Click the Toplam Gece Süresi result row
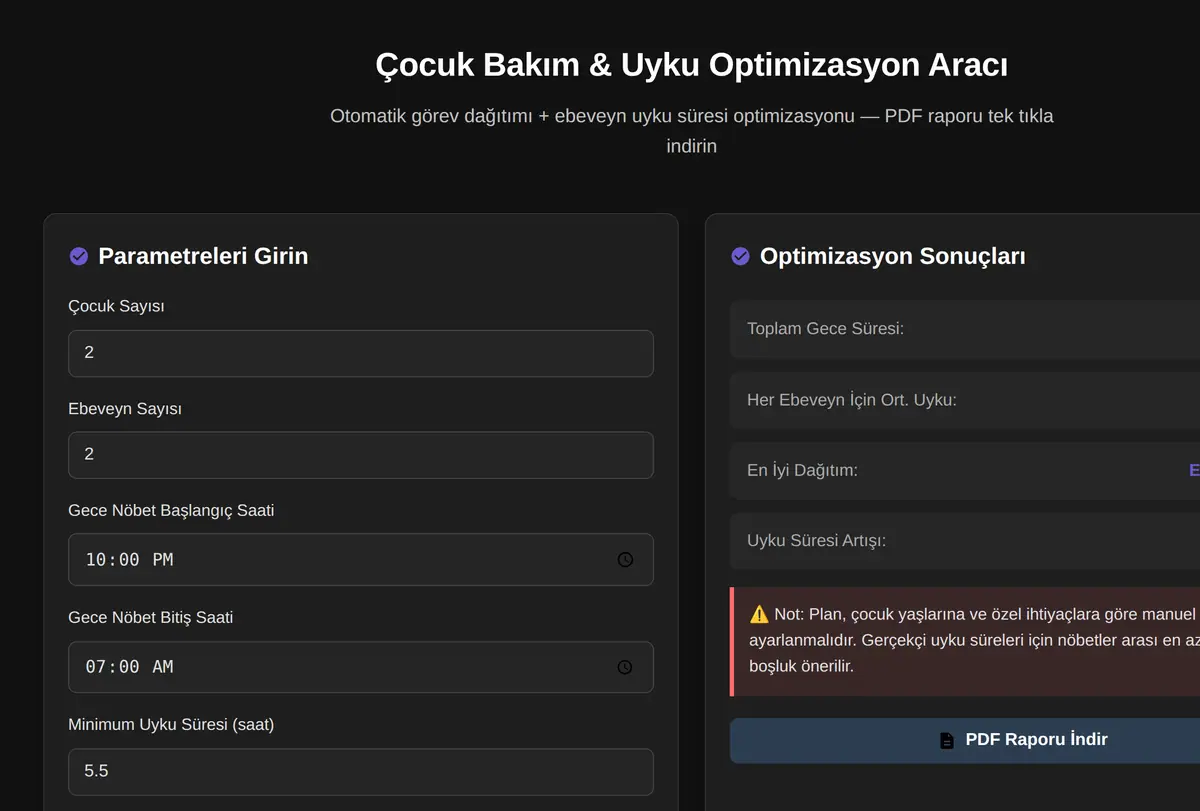 (965, 329)
